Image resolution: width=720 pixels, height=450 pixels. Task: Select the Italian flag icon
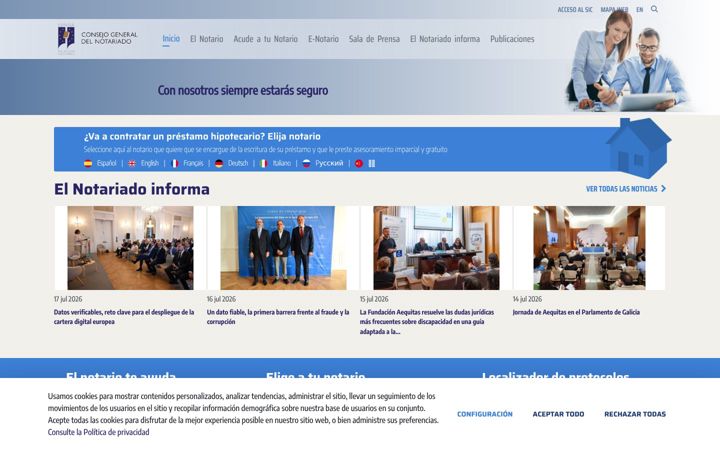tap(264, 163)
